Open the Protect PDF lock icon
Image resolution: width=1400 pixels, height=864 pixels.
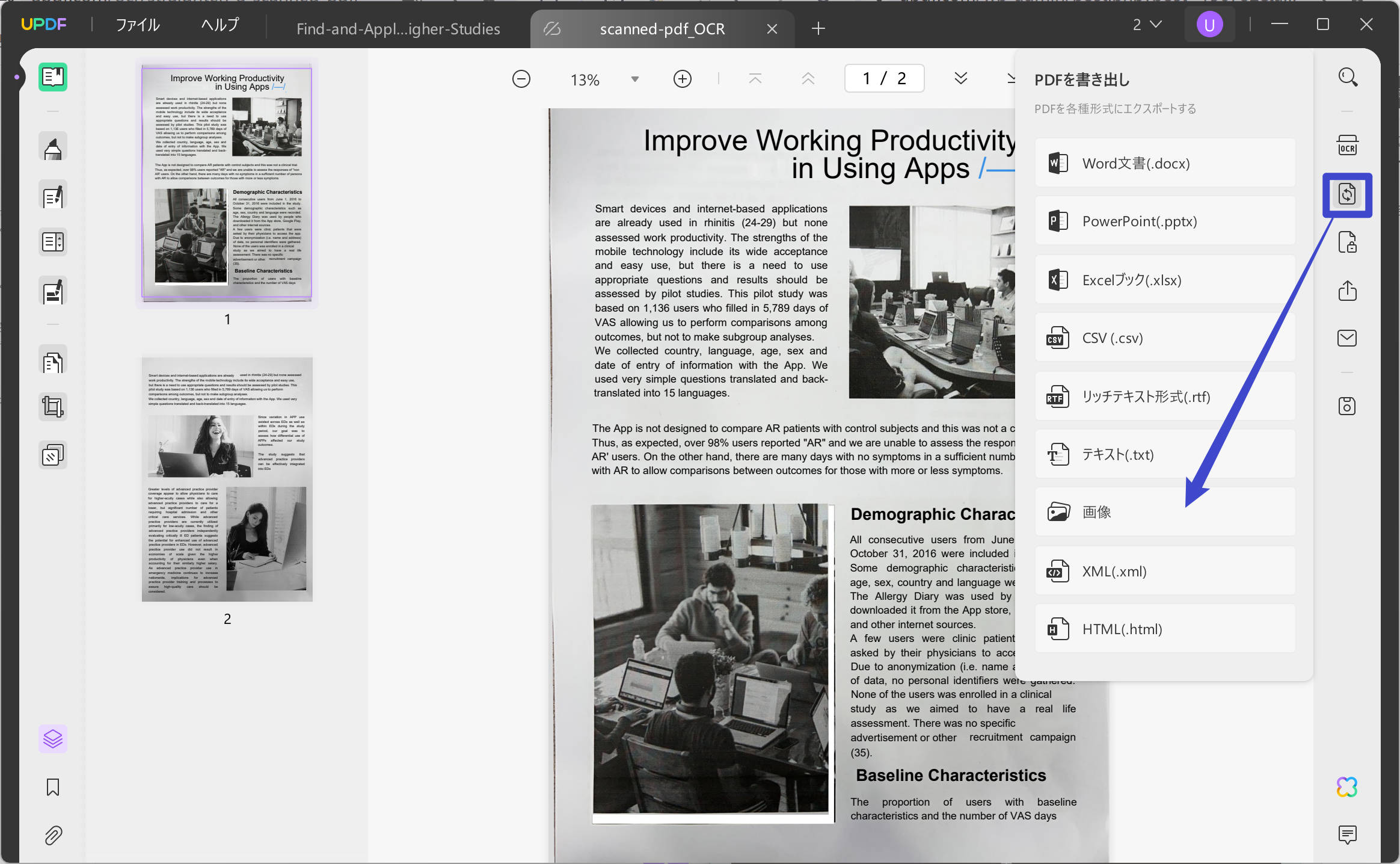coord(1347,242)
